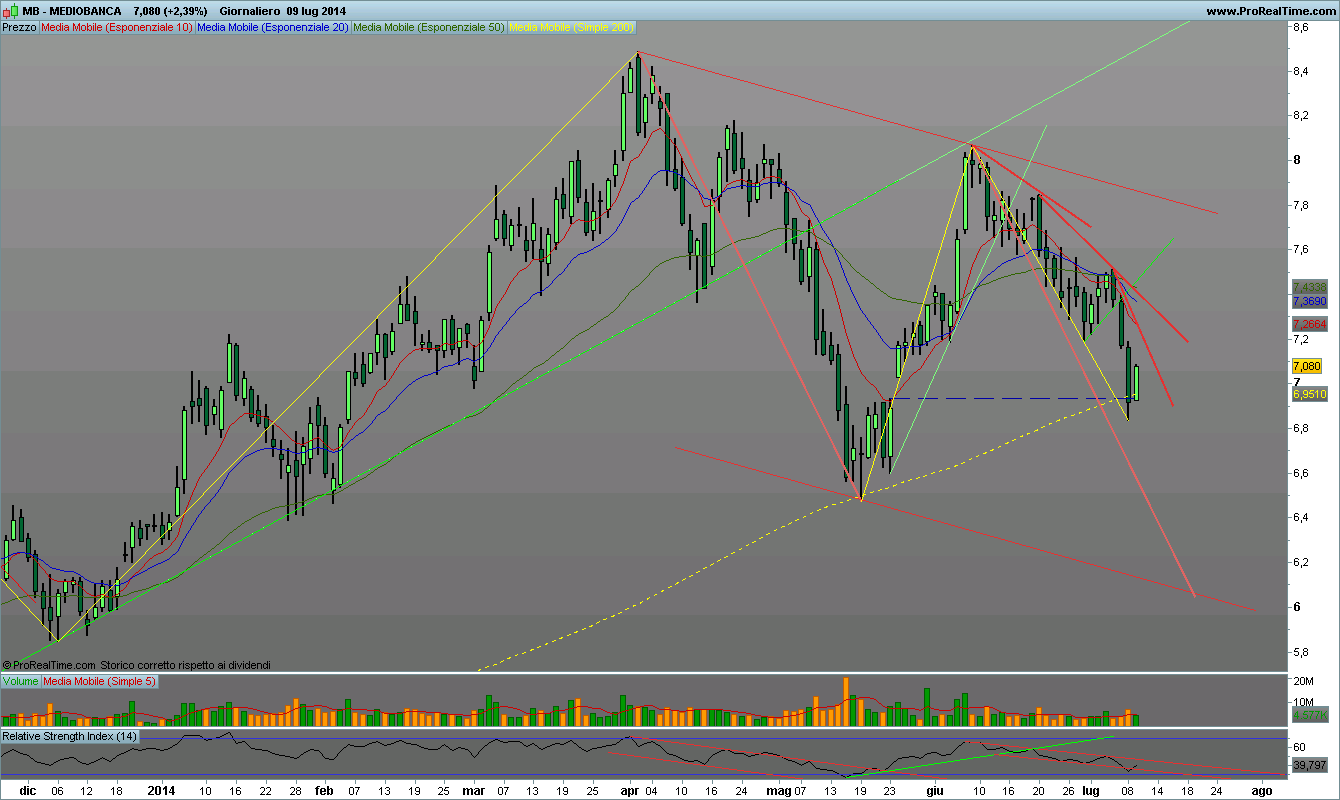Select the Relative Strength Index (14) label
This screenshot has height=800, width=1340.
coord(70,736)
